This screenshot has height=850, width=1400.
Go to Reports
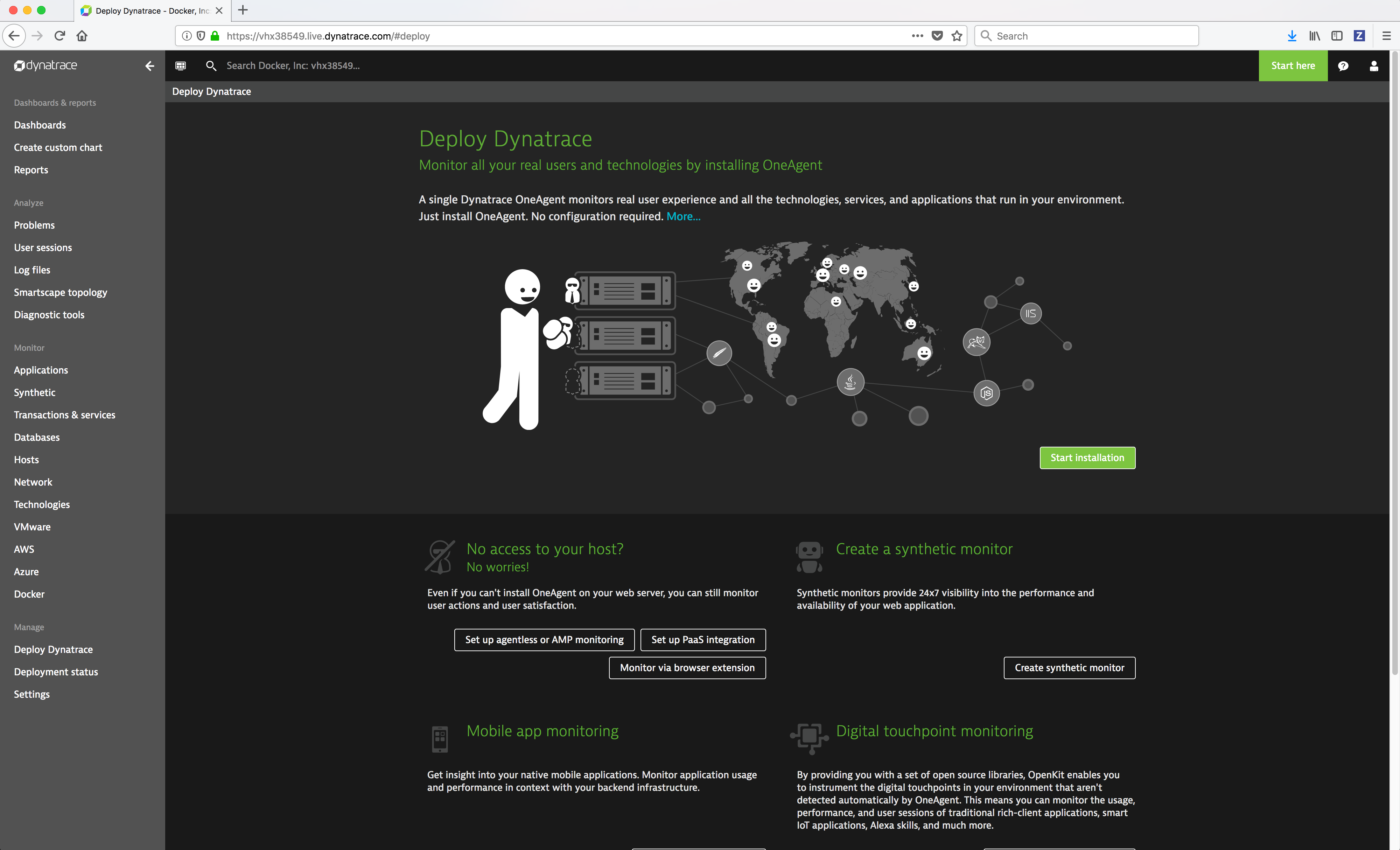[31, 170]
